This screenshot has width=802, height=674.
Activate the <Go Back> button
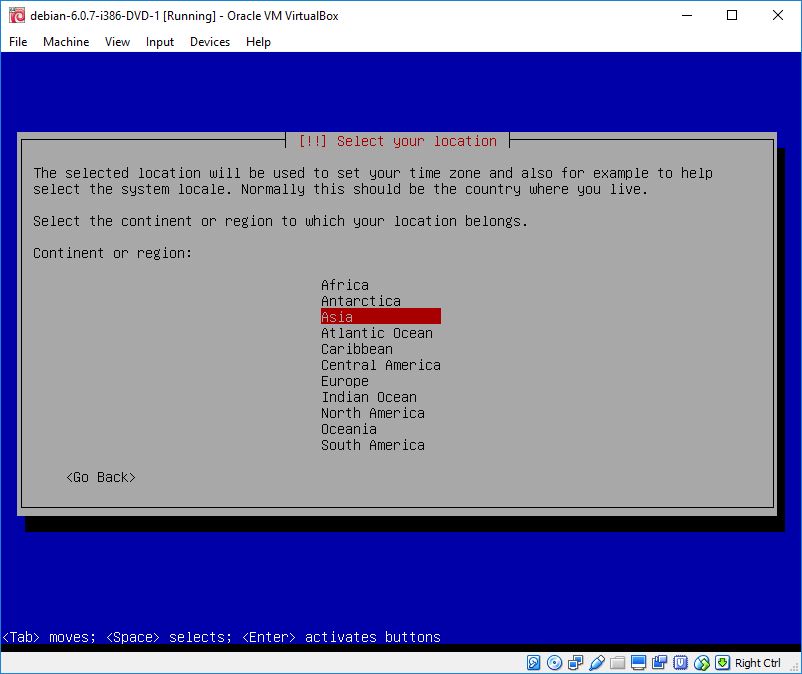(101, 477)
